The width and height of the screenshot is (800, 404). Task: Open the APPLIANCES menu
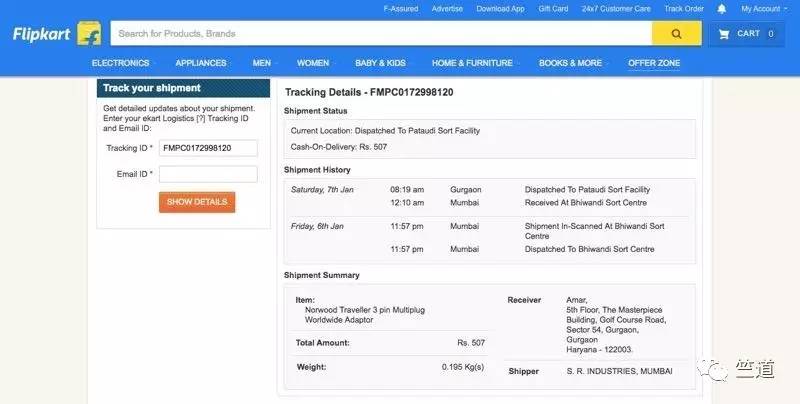click(x=201, y=63)
